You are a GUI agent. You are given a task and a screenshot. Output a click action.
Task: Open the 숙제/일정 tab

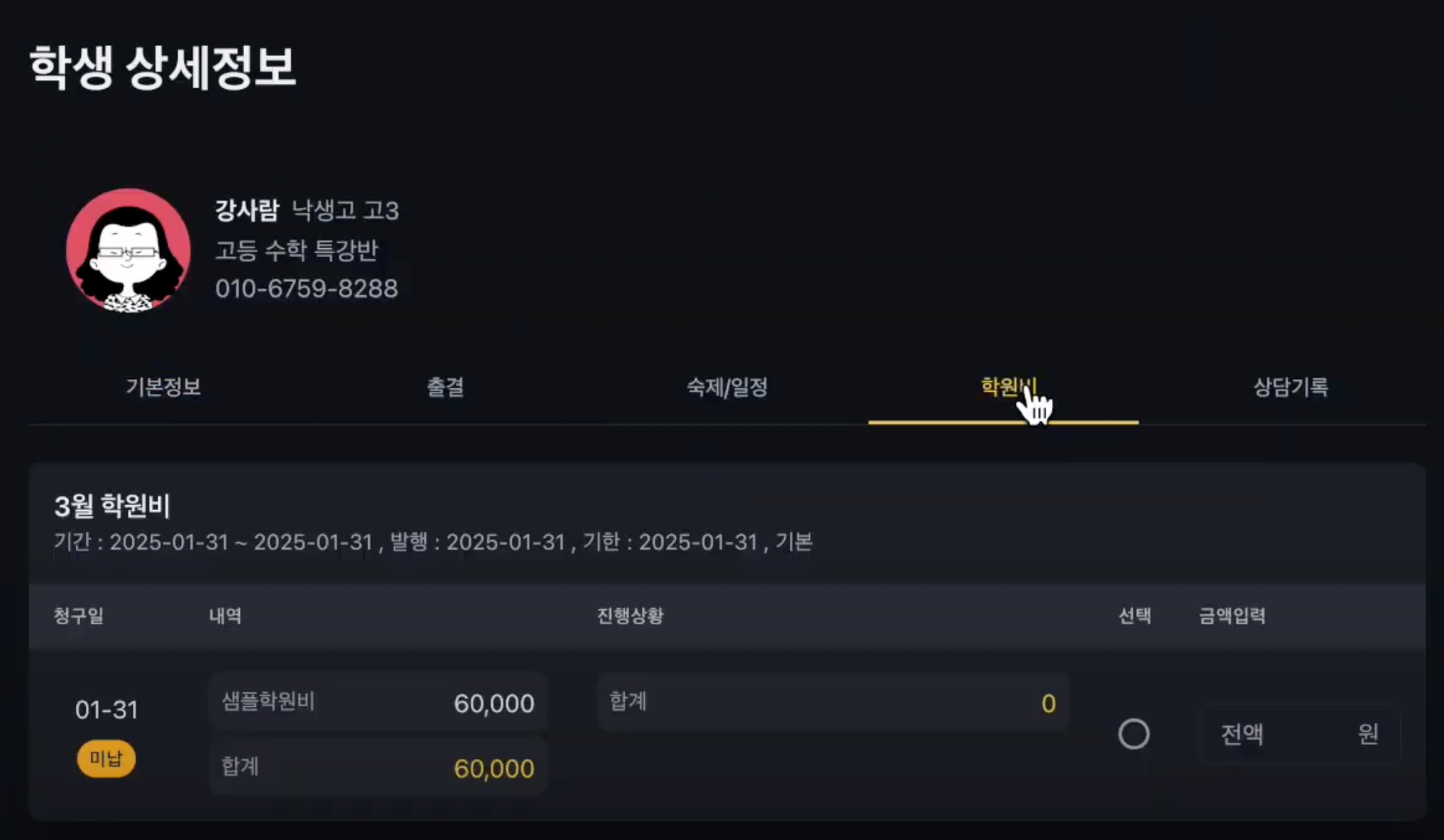coord(726,387)
